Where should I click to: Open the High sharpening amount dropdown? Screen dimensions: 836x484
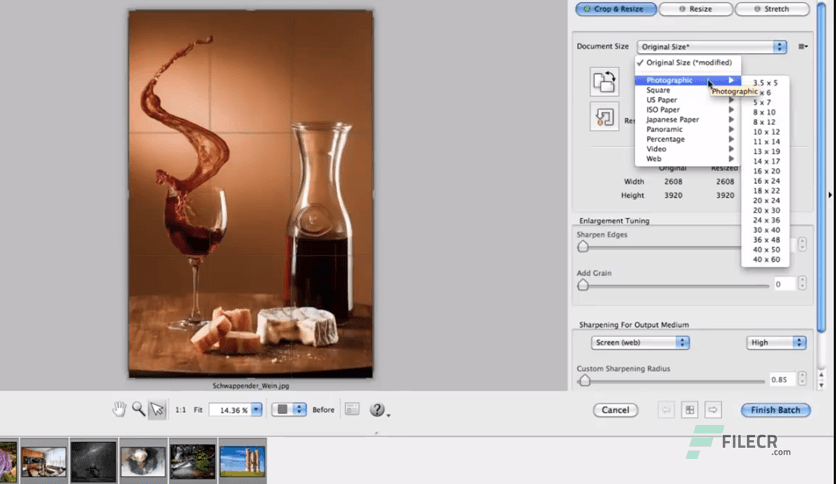point(776,342)
